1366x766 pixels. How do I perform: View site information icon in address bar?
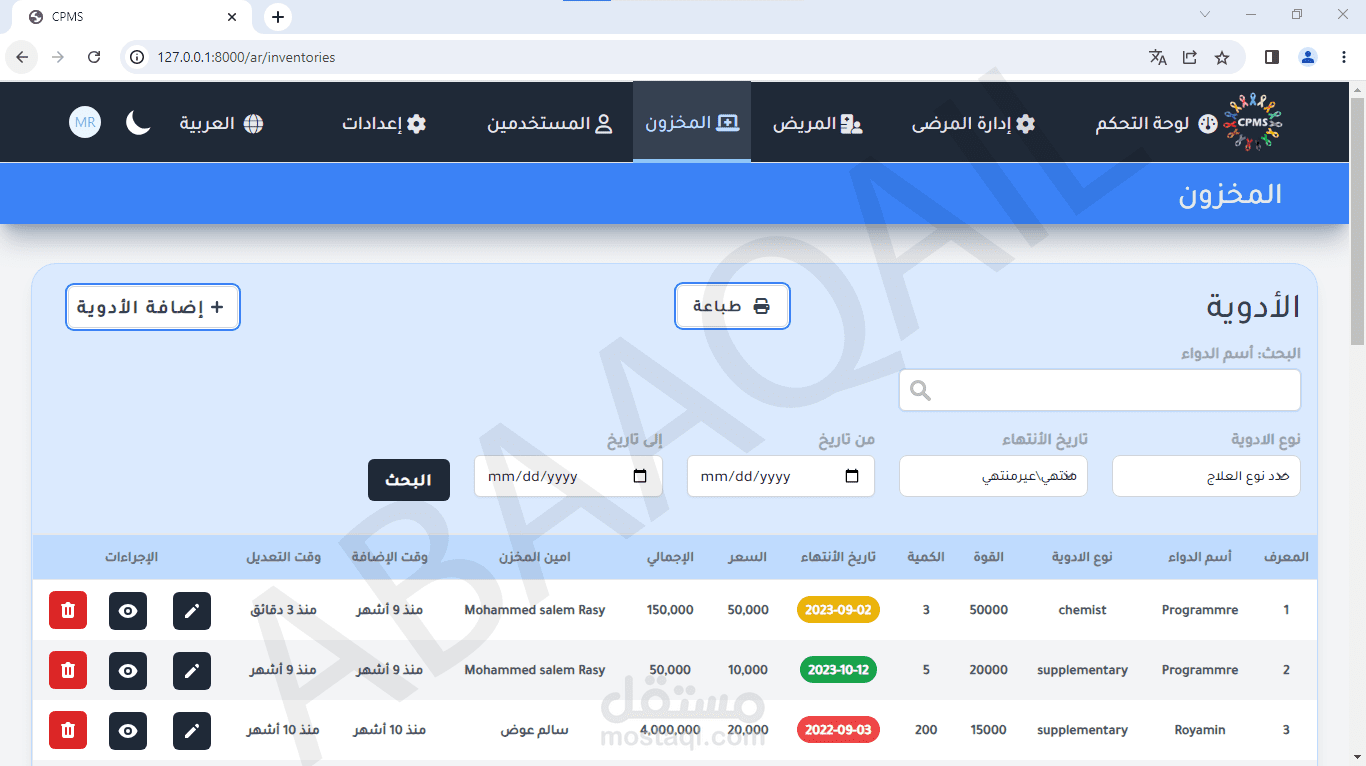[x=136, y=57]
